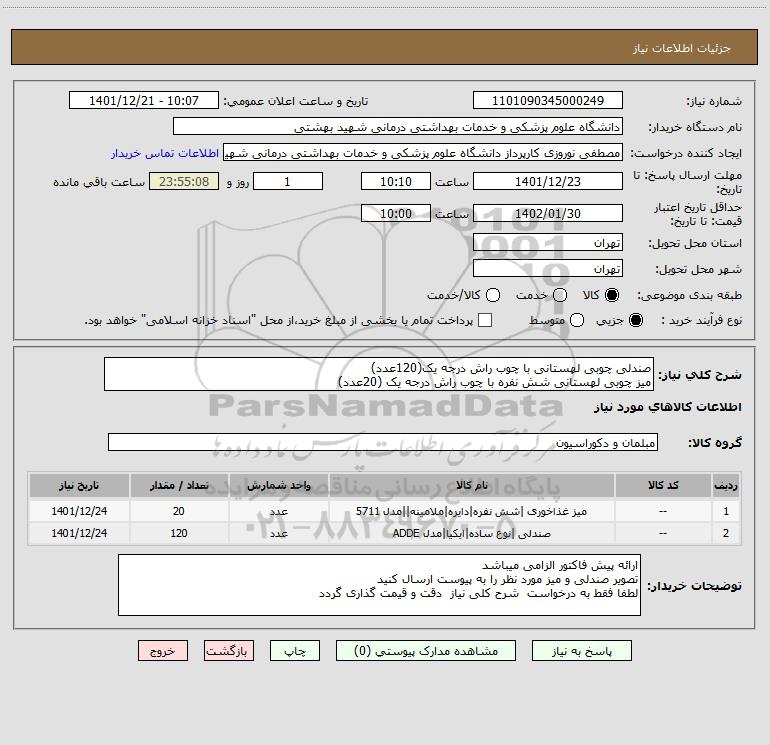Screen dimensions: 770x745
Task: Click the توضیحات خریدار notes box
Action: pos(380,585)
